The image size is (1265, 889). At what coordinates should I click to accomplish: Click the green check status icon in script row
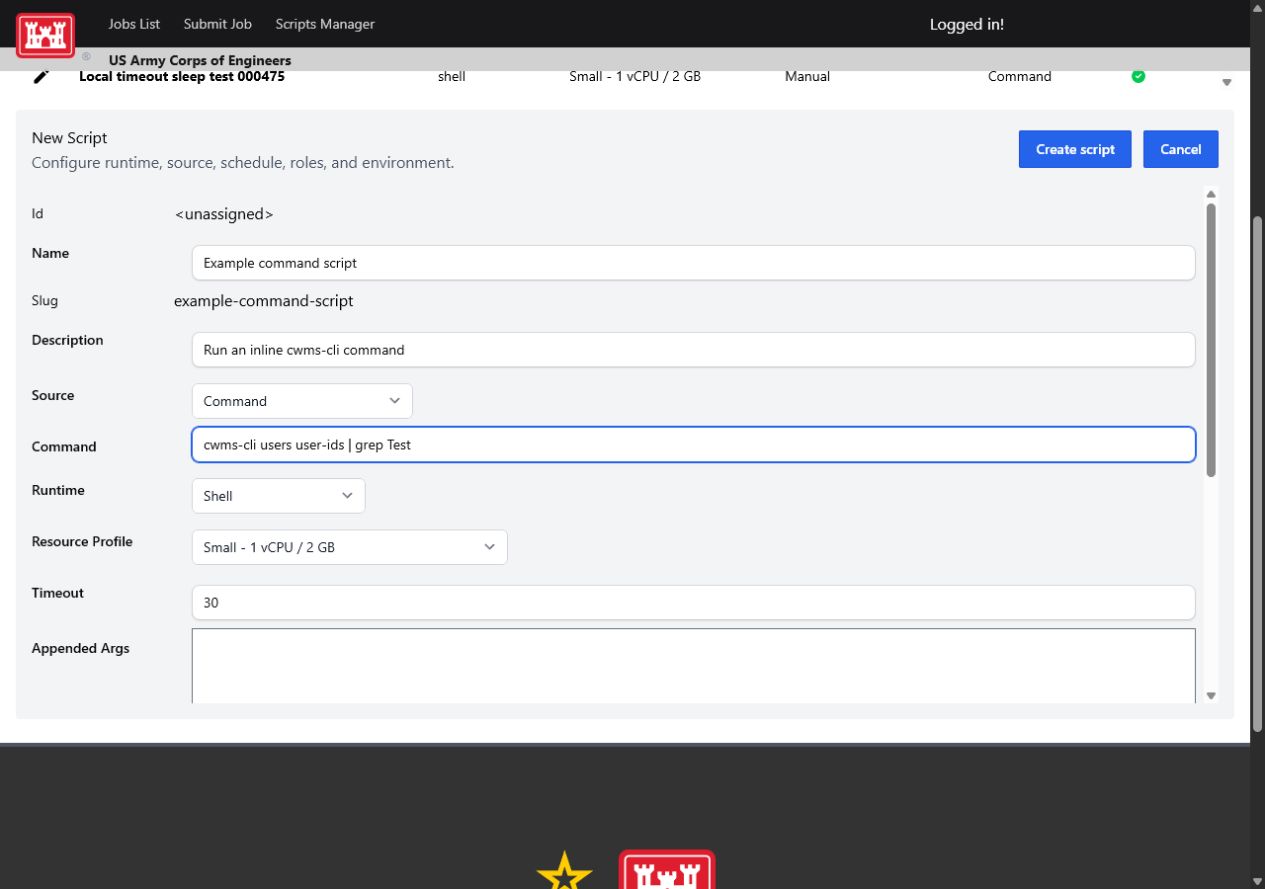[1138, 76]
